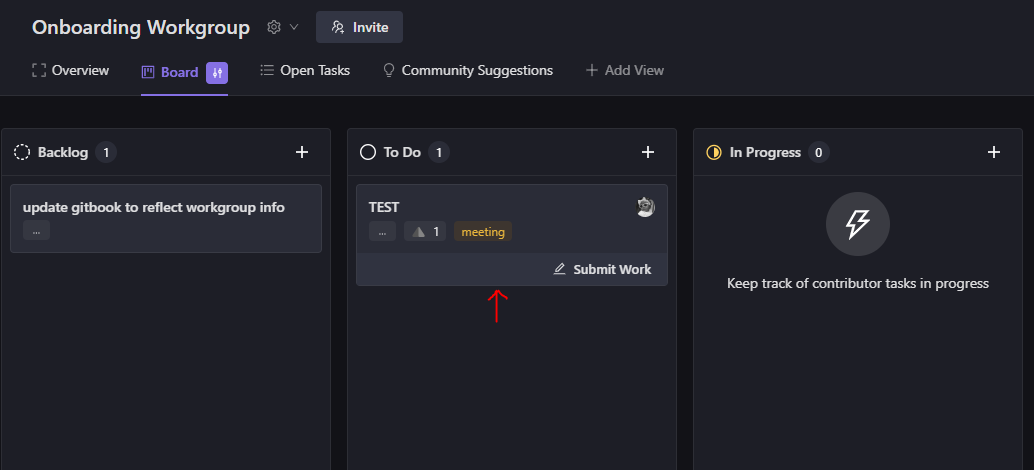The height and width of the screenshot is (470, 1034).
Task: Expand the chevron next to settings gear
Action: (x=294, y=27)
